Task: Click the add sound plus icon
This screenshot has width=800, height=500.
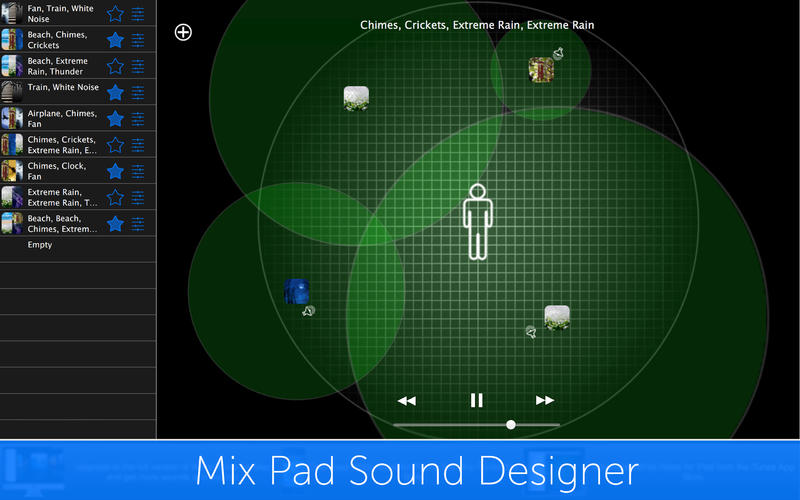Action: click(x=183, y=32)
